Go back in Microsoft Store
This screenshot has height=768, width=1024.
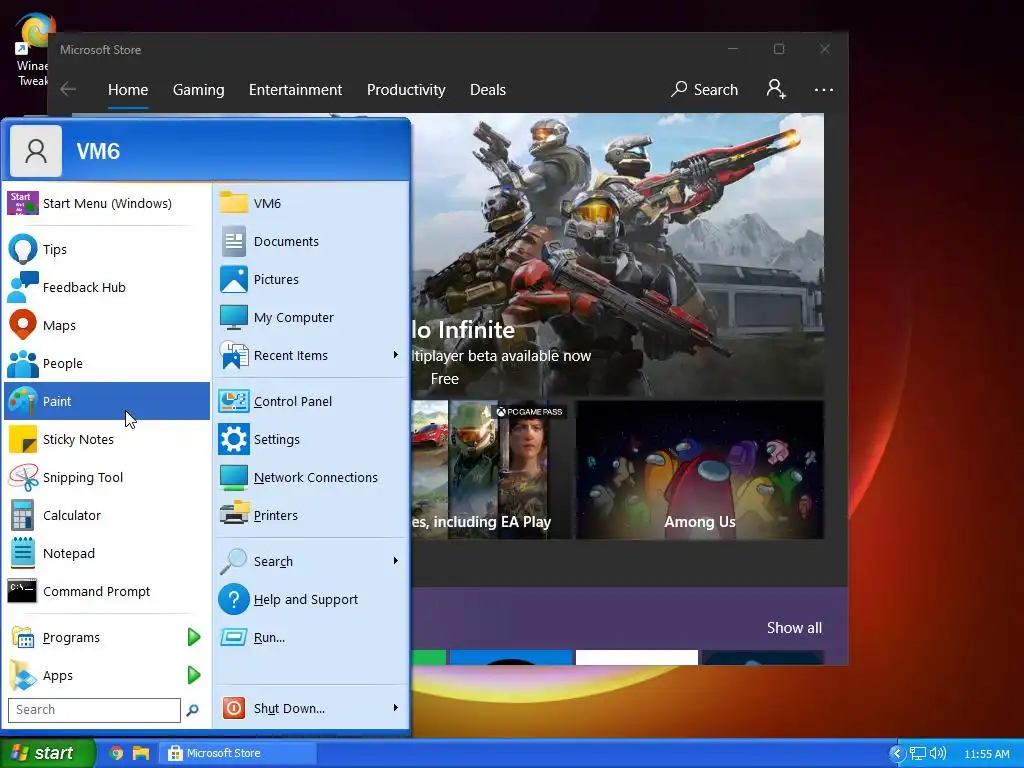(x=68, y=89)
